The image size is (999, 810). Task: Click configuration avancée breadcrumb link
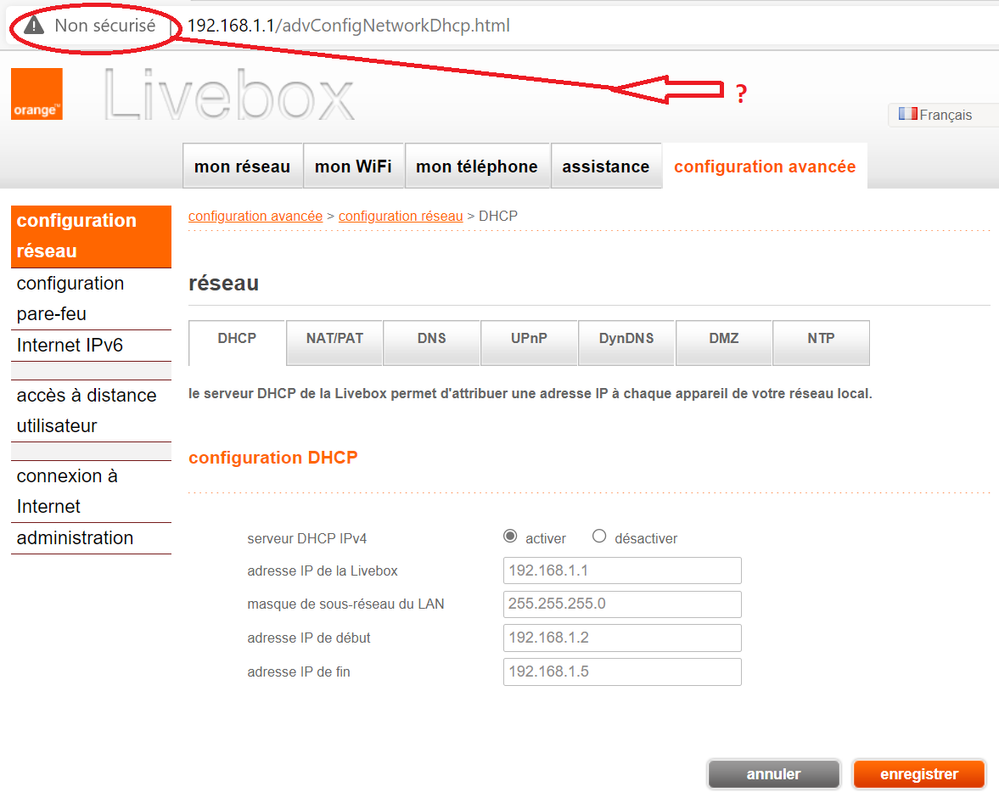(255, 216)
